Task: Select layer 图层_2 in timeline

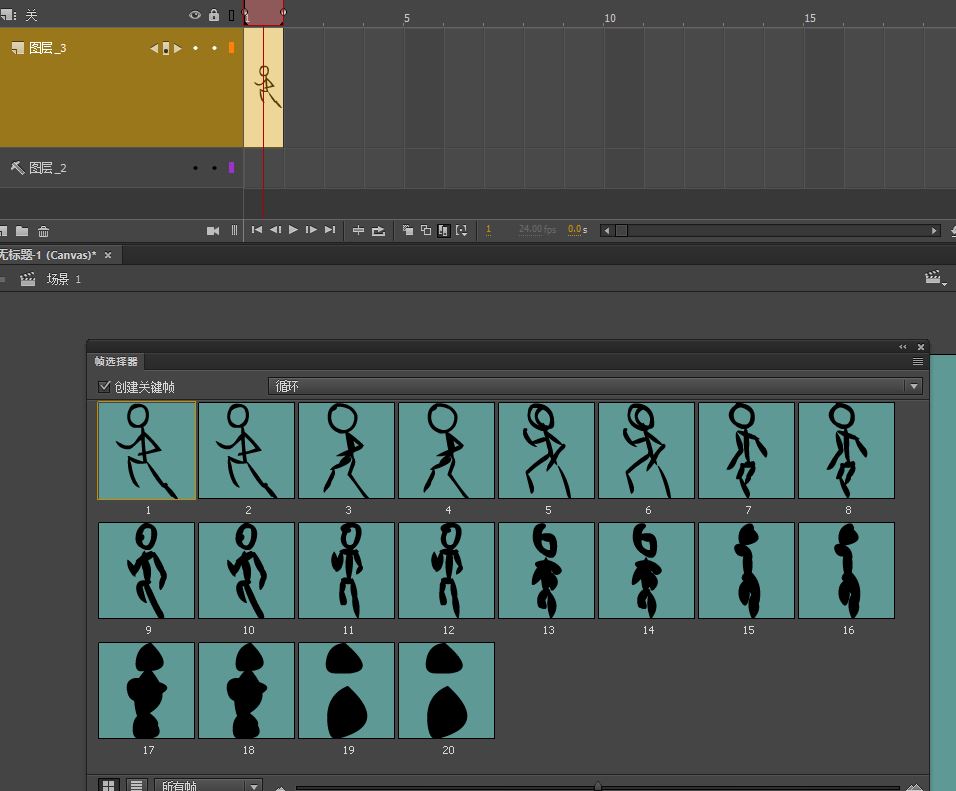Action: [48, 168]
